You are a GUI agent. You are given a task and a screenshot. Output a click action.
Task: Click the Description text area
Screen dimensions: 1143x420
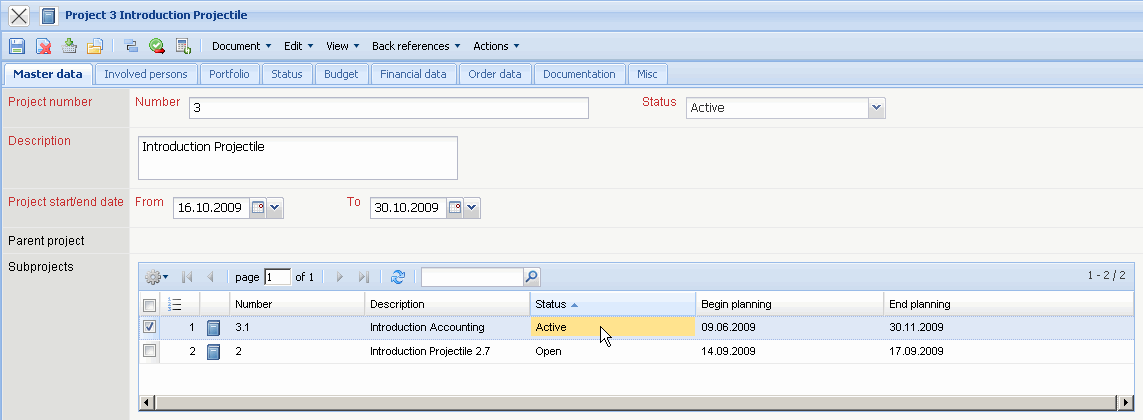point(297,158)
